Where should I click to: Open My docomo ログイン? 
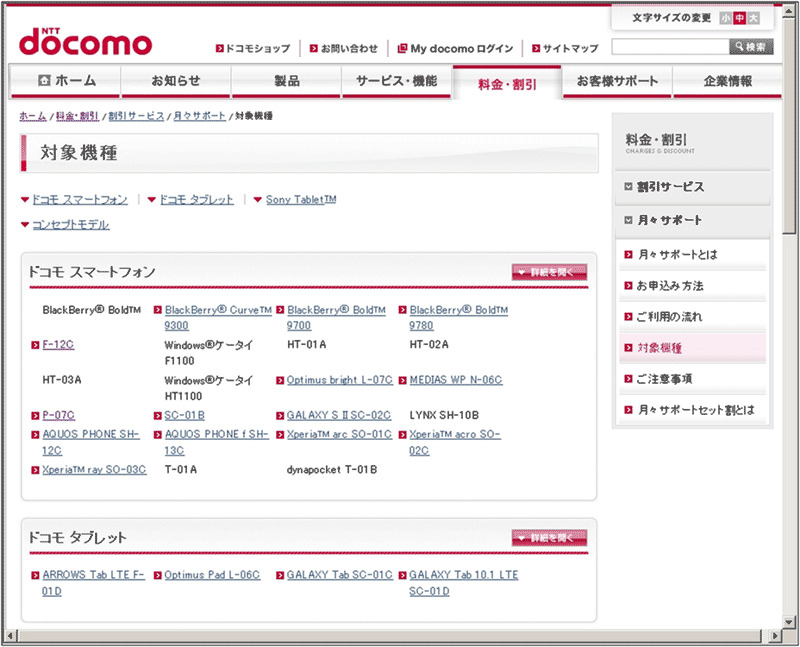[x=456, y=48]
